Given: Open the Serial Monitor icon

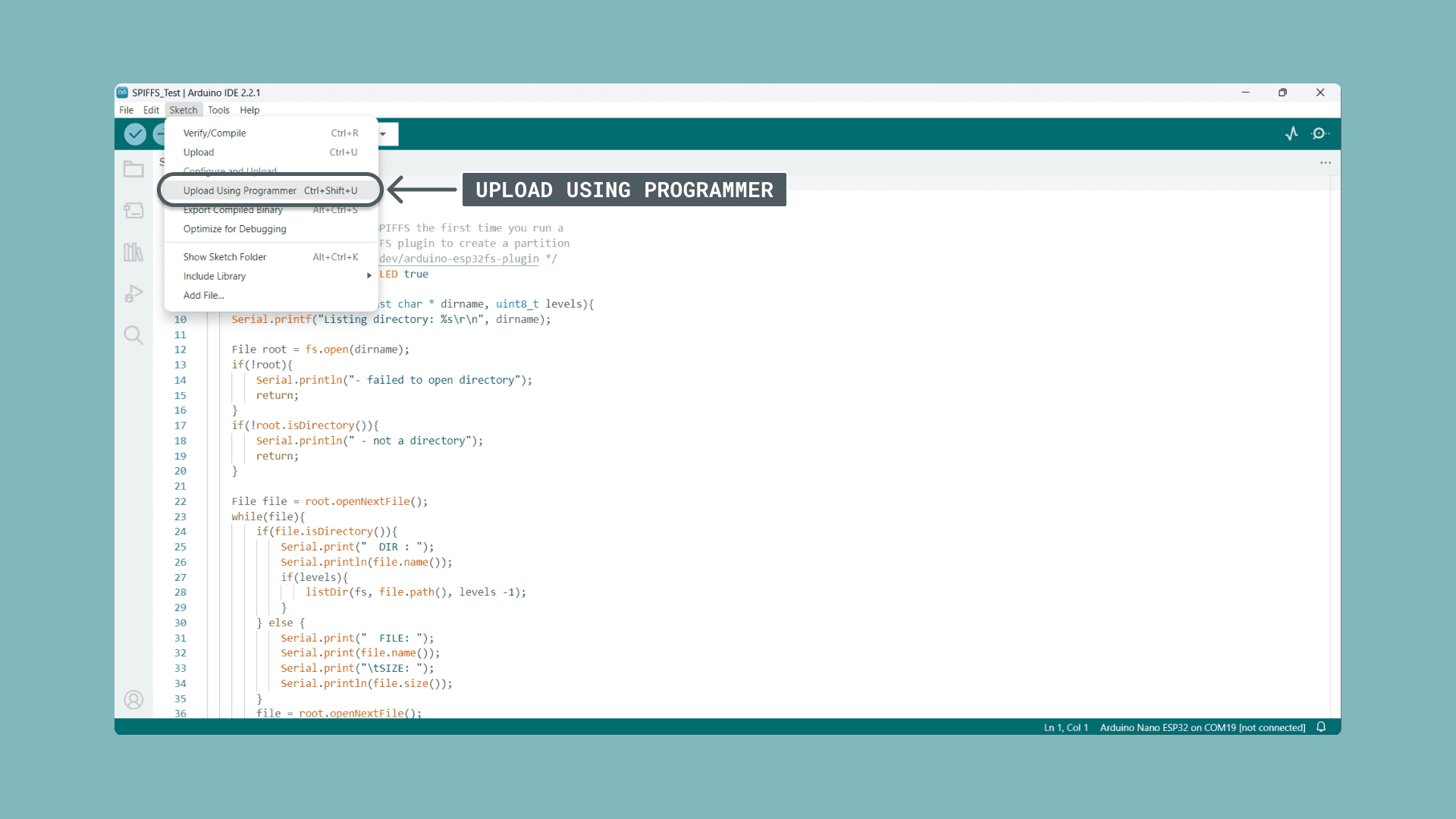Looking at the screenshot, I should click(x=1320, y=133).
